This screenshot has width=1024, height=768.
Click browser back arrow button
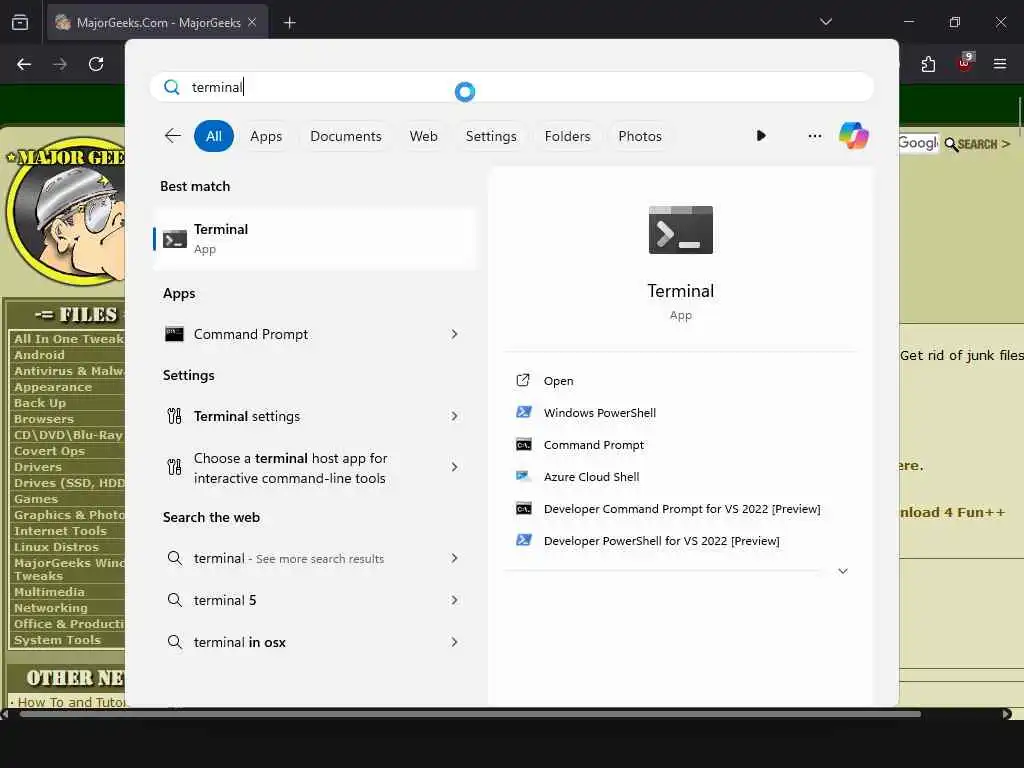click(24, 64)
